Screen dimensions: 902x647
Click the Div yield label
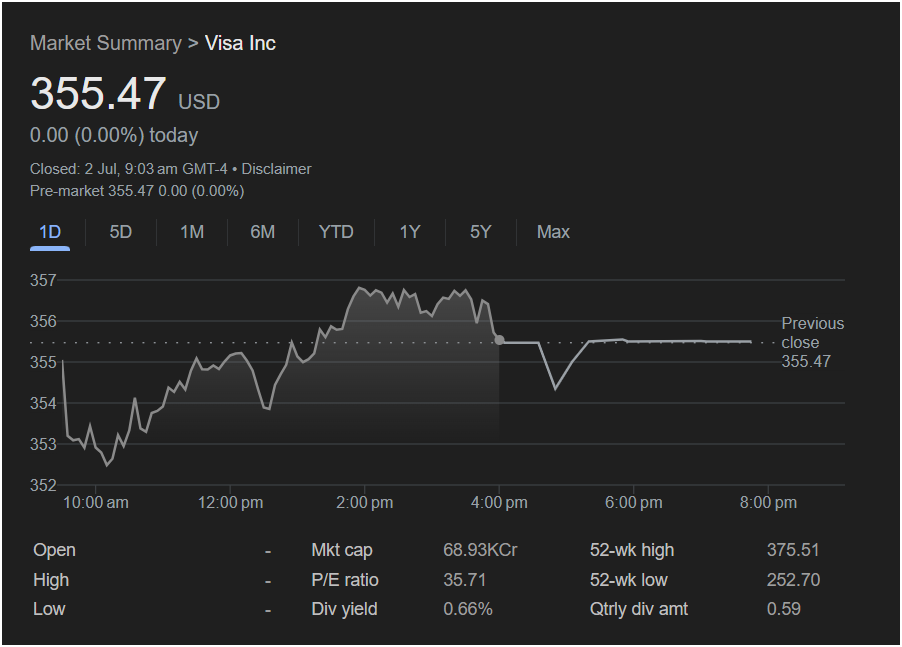(344, 610)
